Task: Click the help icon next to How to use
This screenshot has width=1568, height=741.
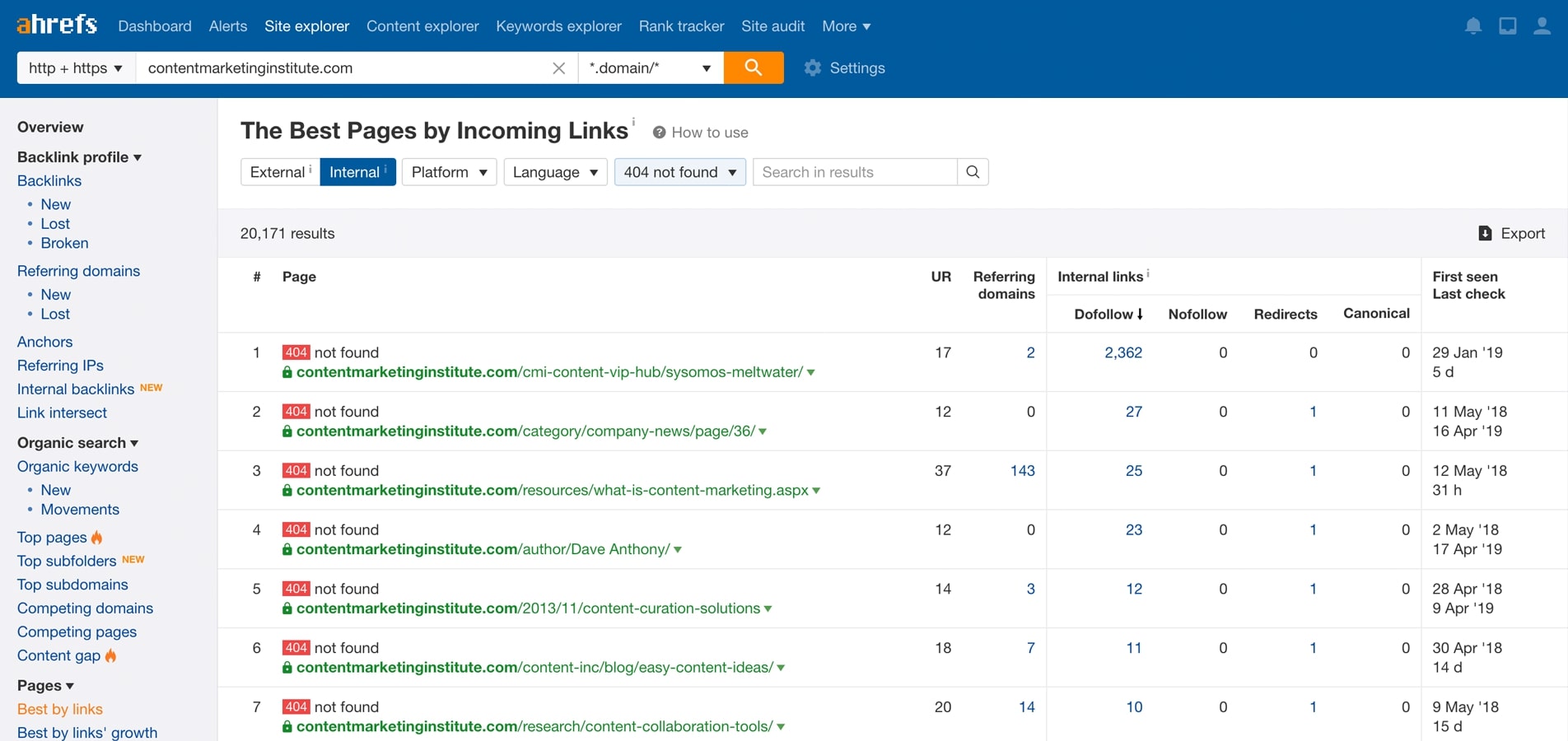Action: 660,132
